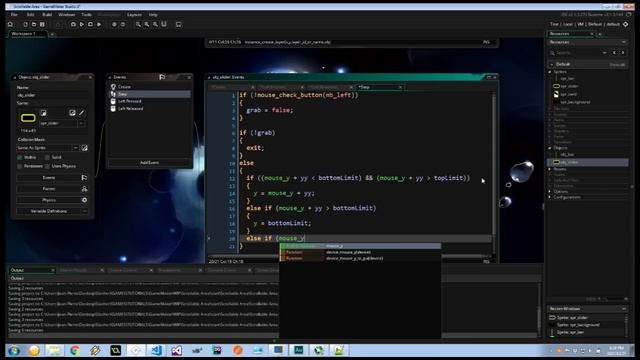Click the Save Project toolbar icon

pyautogui.click(x=42, y=24)
